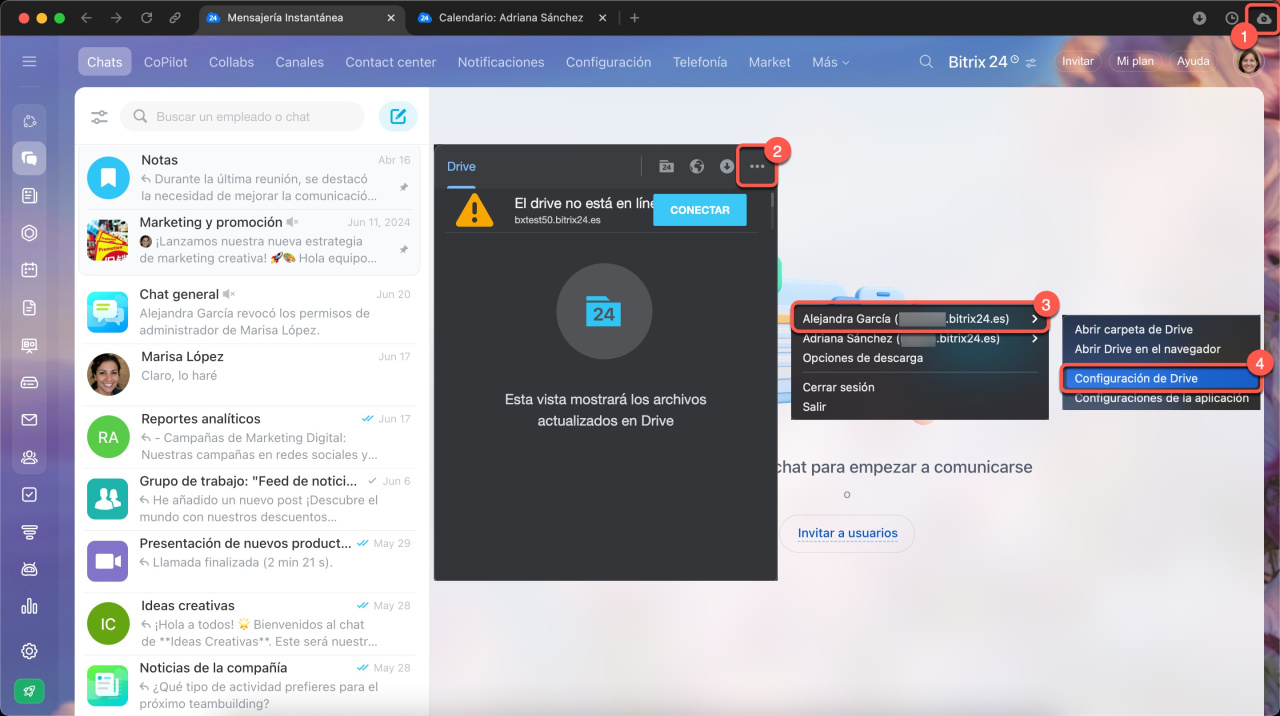This screenshot has width=1280, height=716.
Task: Open the Calendar sidebar icon
Action: click(x=29, y=270)
